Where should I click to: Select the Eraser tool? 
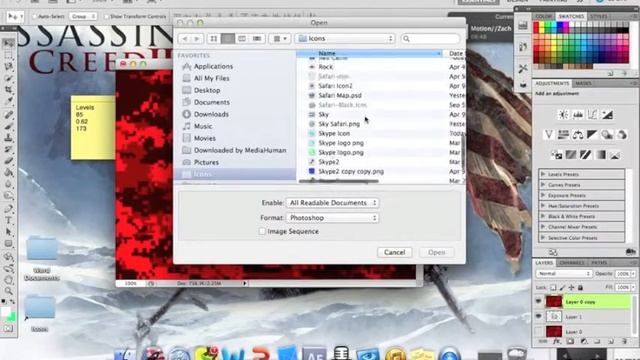click(x=8, y=161)
